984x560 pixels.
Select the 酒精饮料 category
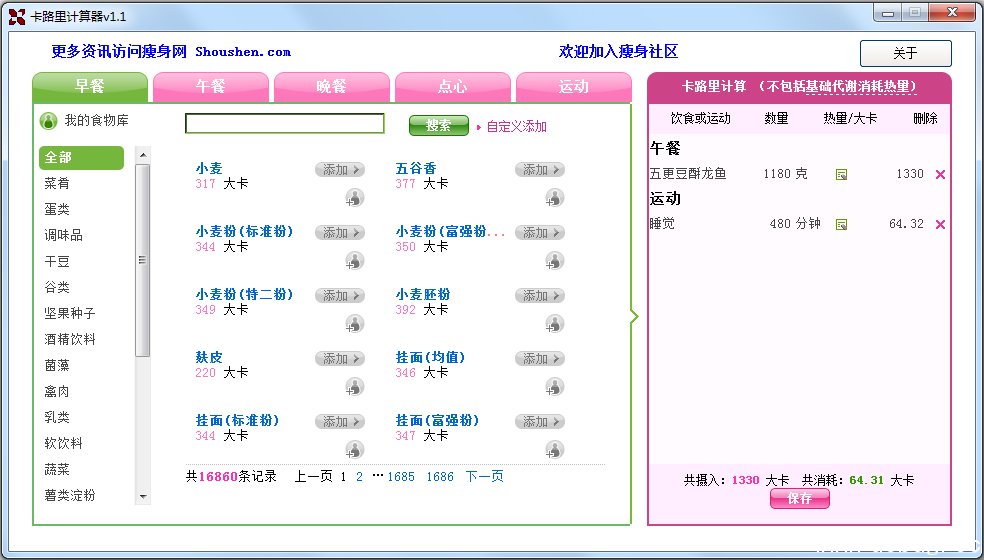(70, 340)
